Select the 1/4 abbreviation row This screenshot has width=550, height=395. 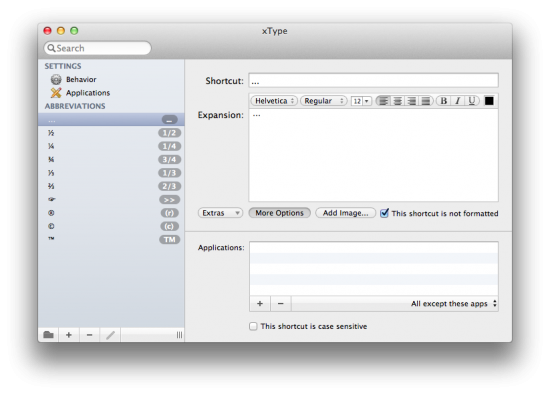point(111,146)
